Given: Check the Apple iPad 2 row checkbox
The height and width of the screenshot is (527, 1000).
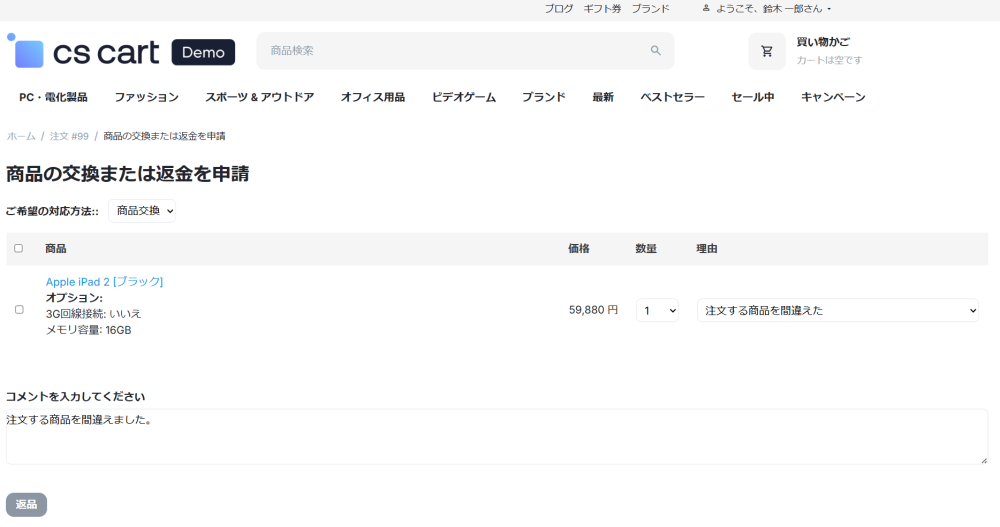Looking at the screenshot, I should (x=19, y=309).
